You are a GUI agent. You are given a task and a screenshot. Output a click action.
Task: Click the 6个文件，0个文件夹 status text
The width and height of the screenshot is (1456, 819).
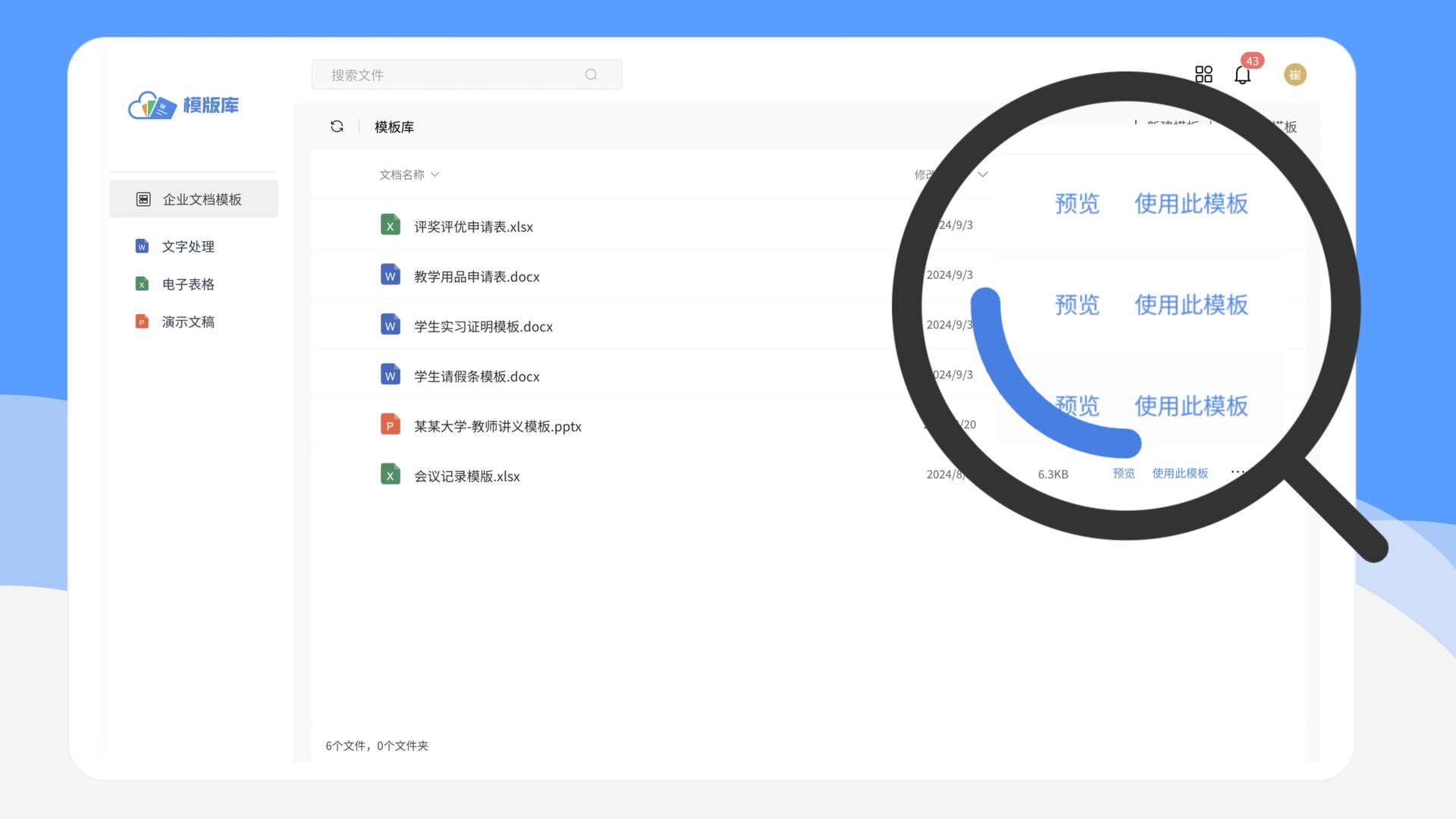point(377,745)
